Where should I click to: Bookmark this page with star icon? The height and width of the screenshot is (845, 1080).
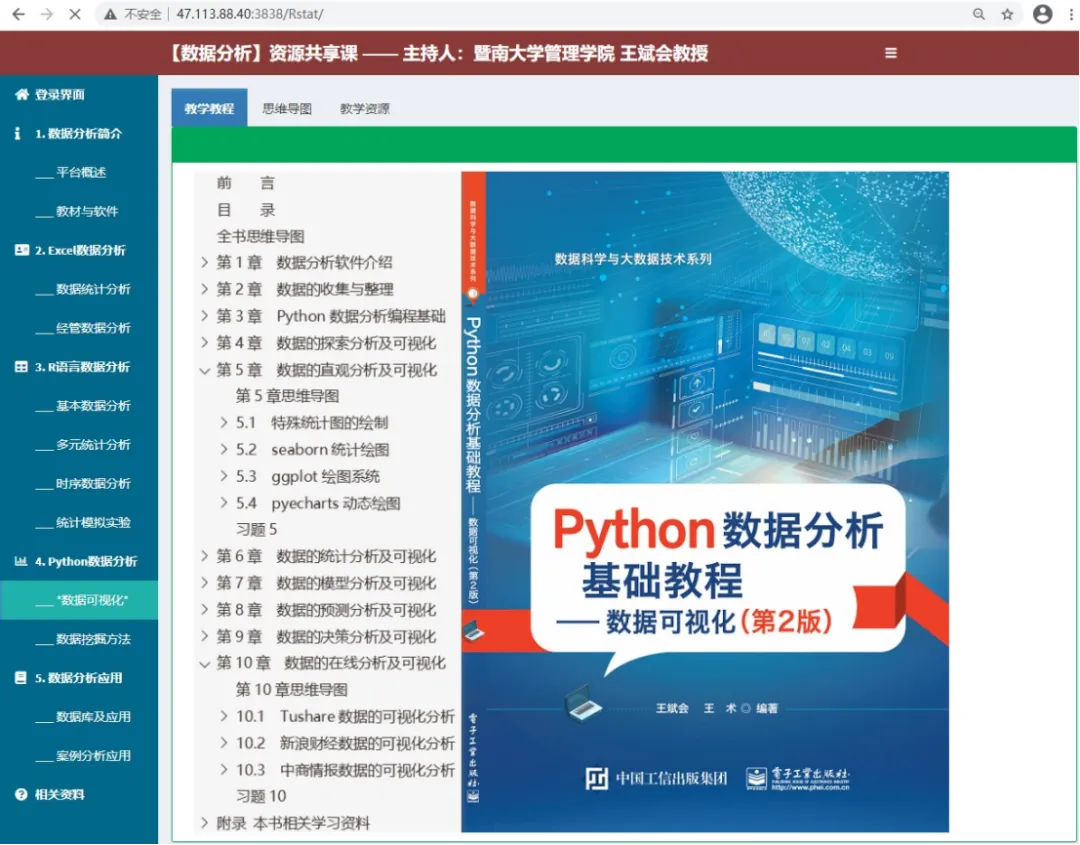(1007, 14)
